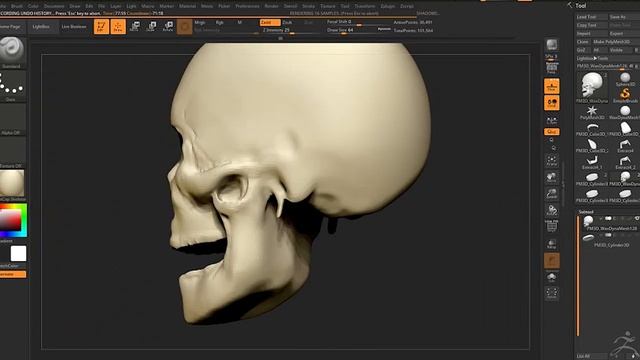
Task: Toggle the Zsub sculpt mode
Action: [x=287, y=22]
